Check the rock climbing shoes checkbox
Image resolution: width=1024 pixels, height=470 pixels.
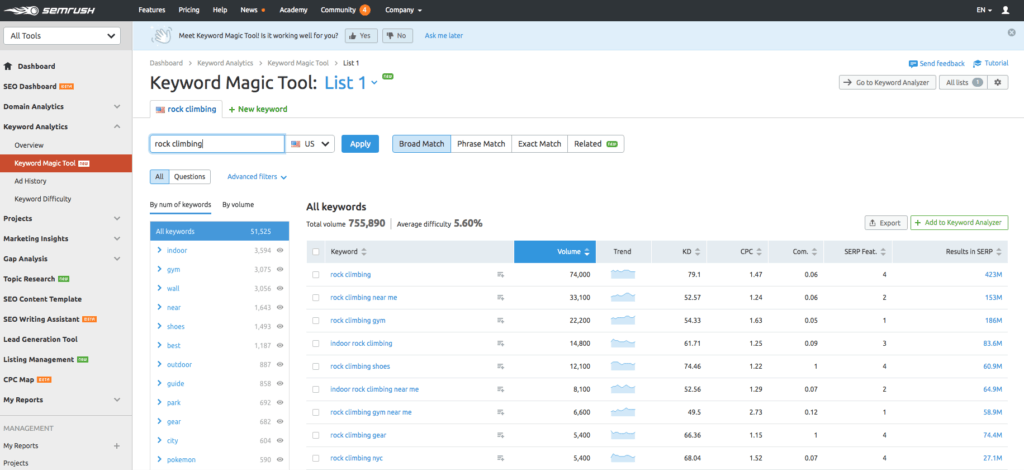tap(316, 367)
